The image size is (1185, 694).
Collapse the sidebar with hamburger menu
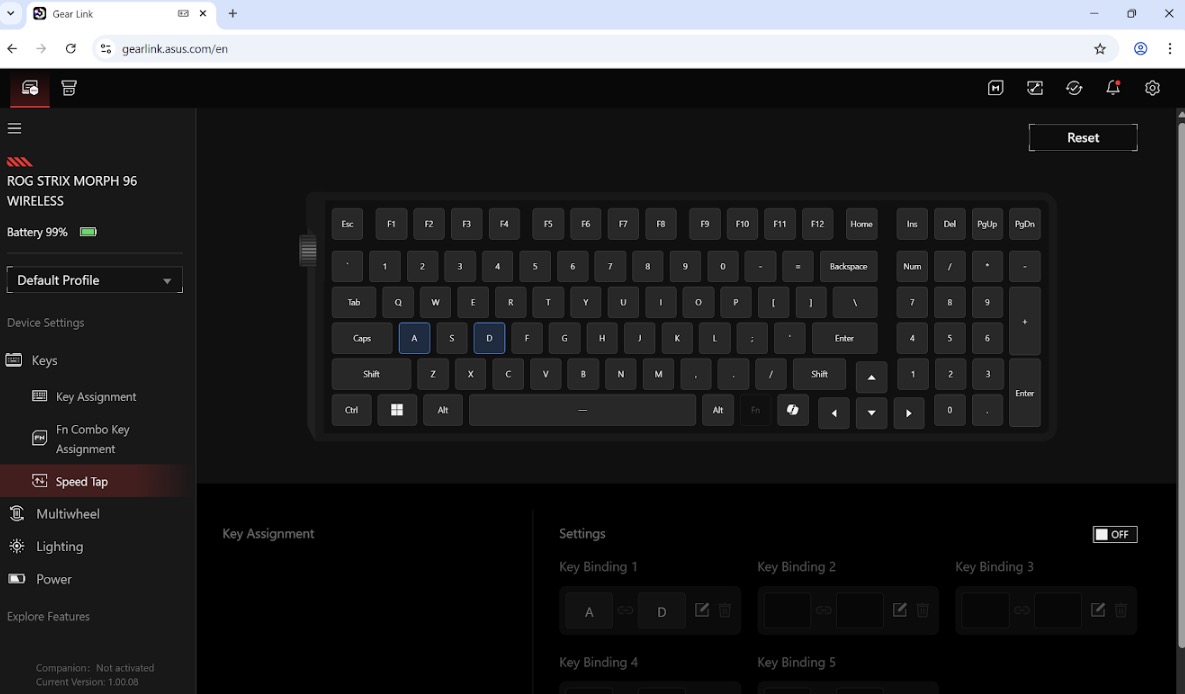[x=14, y=129]
